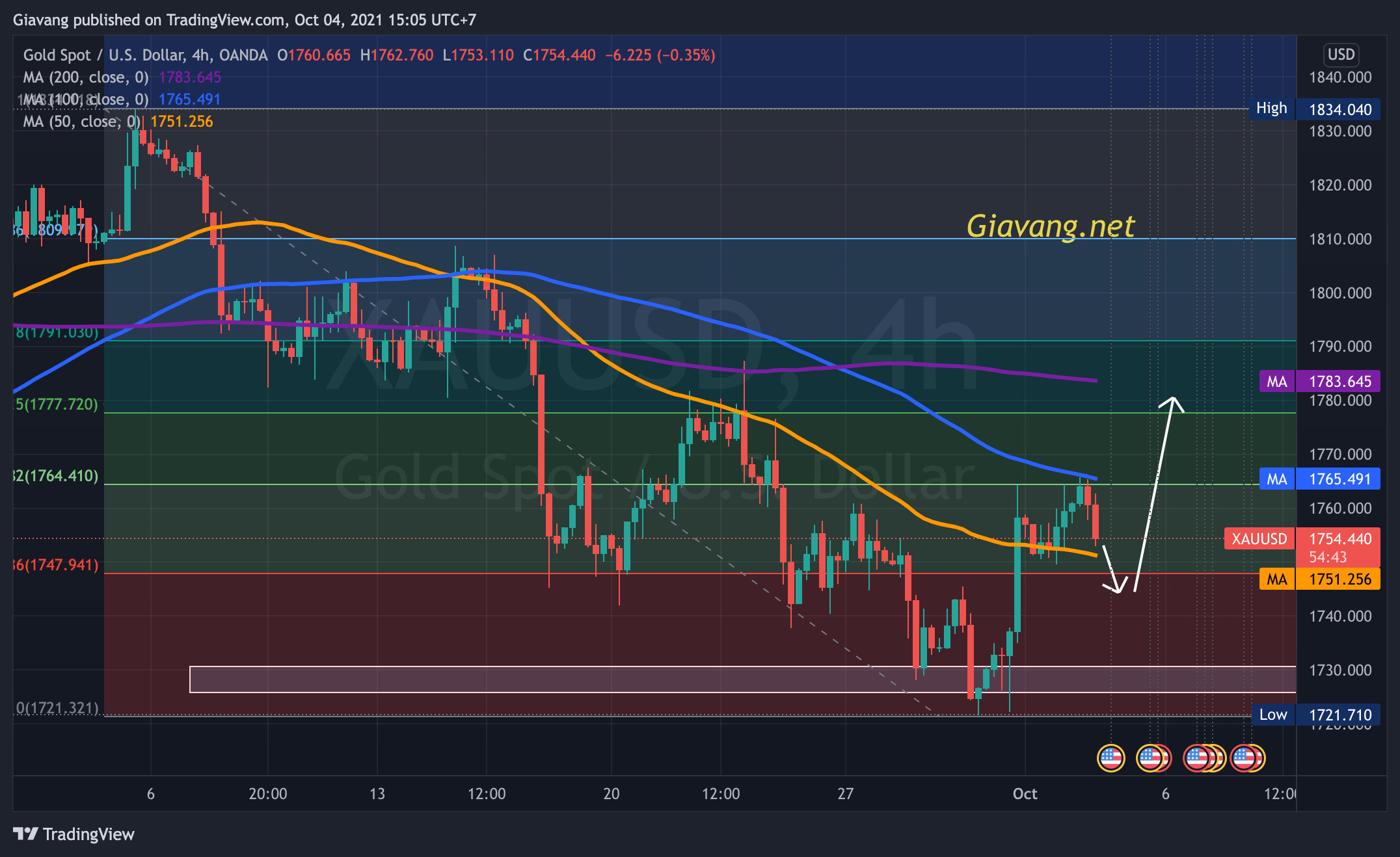Click the purple legend value 1783.645
This screenshot has height=857, width=1400.
coord(190,77)
